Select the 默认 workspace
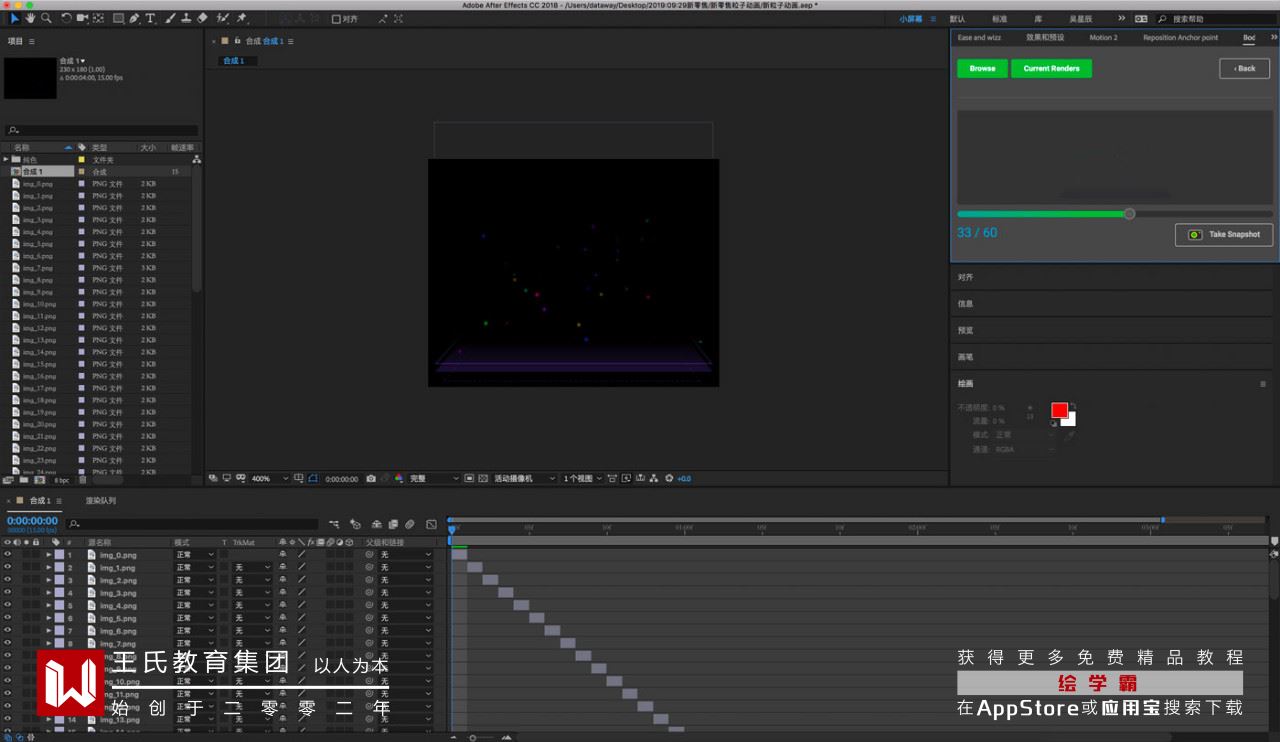 click(957, 19)
